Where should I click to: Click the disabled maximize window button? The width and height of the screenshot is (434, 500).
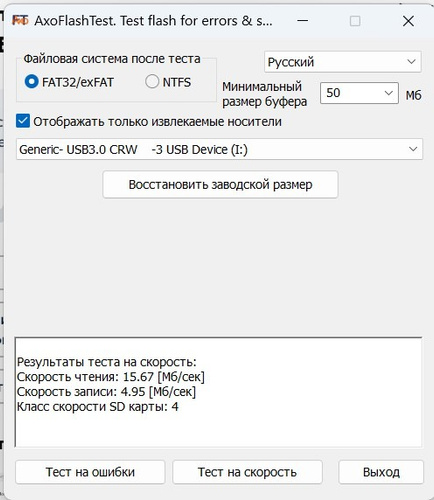click(355, 21)
